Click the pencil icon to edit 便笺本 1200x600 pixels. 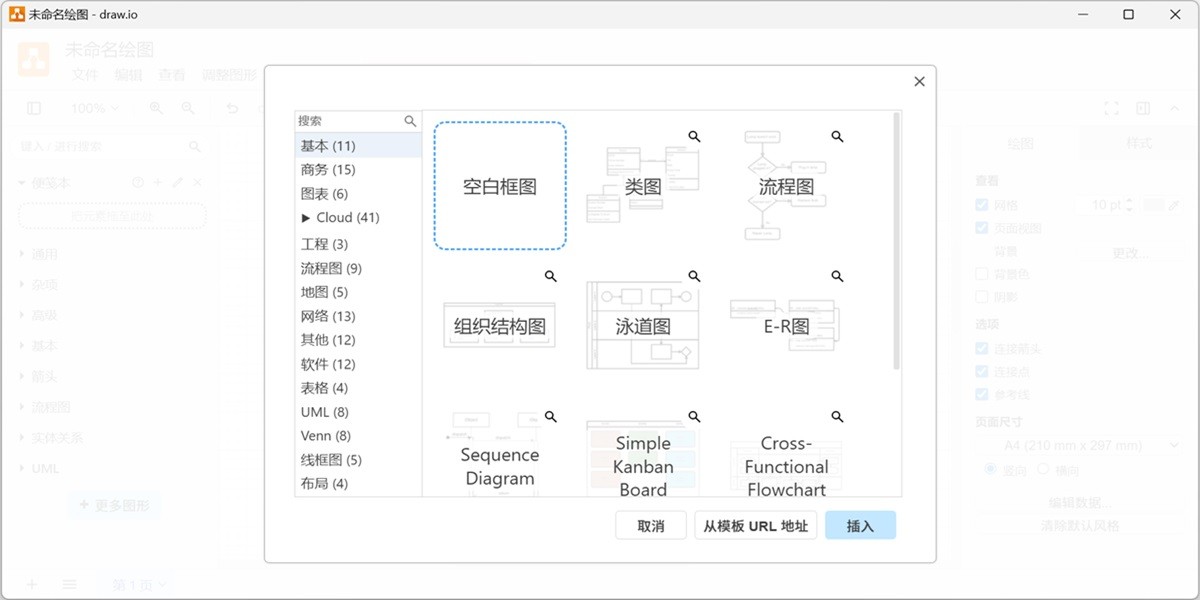178,182
